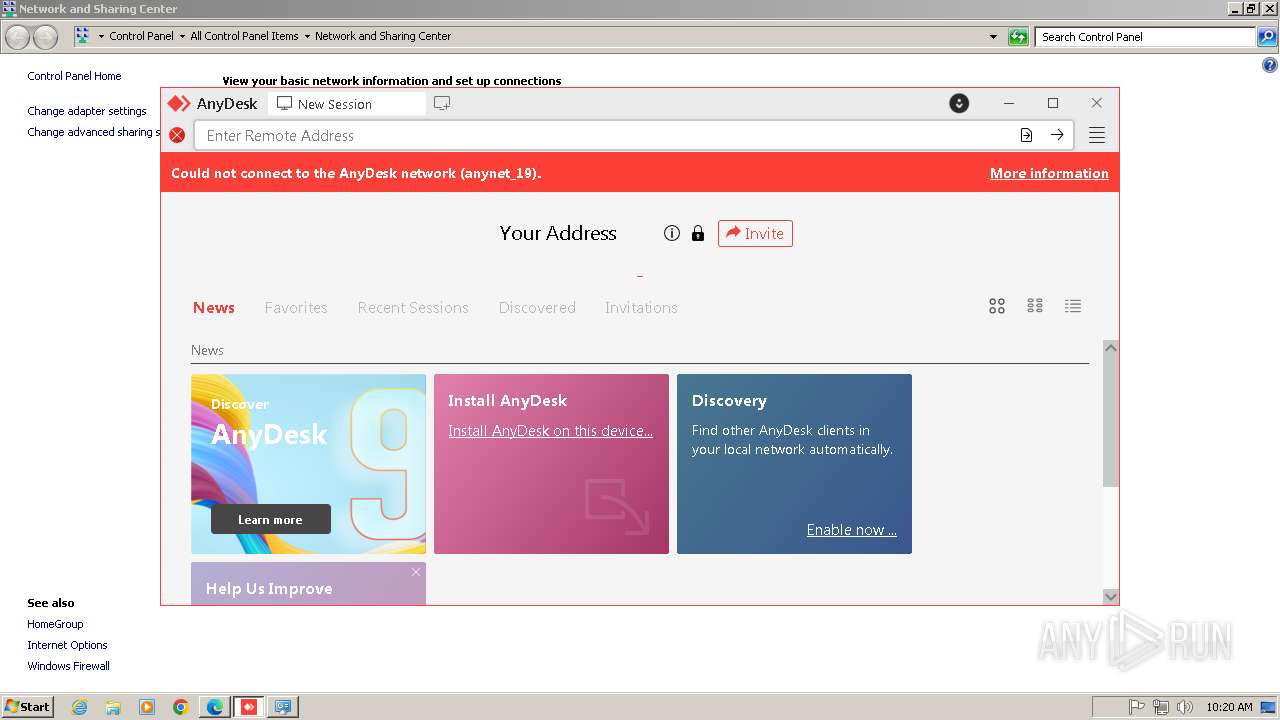
Task: Dismiss the Help Us Improve card
Action: [416, 572]
